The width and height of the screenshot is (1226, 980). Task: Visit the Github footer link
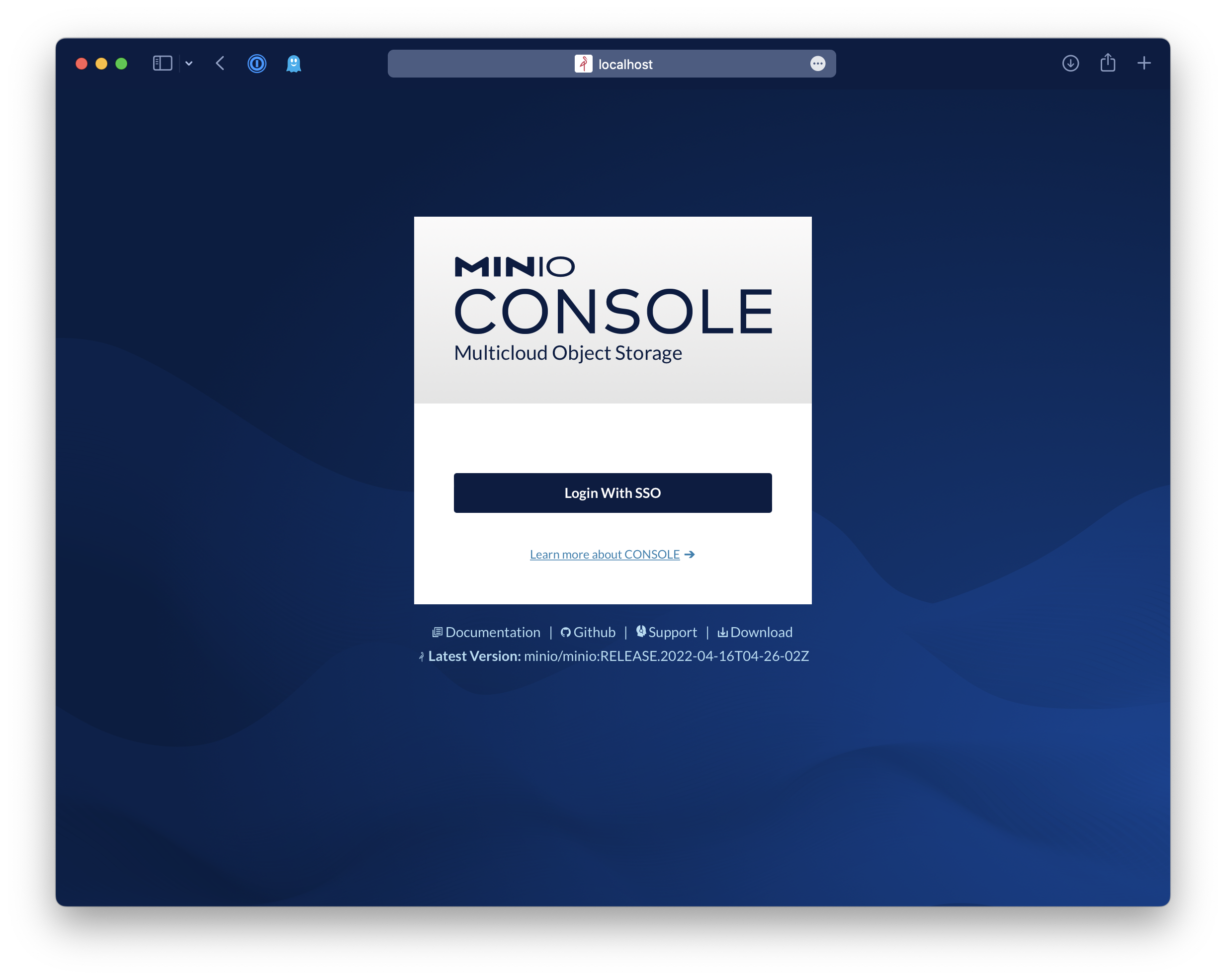pyautogui.click(x=594, y=632)
